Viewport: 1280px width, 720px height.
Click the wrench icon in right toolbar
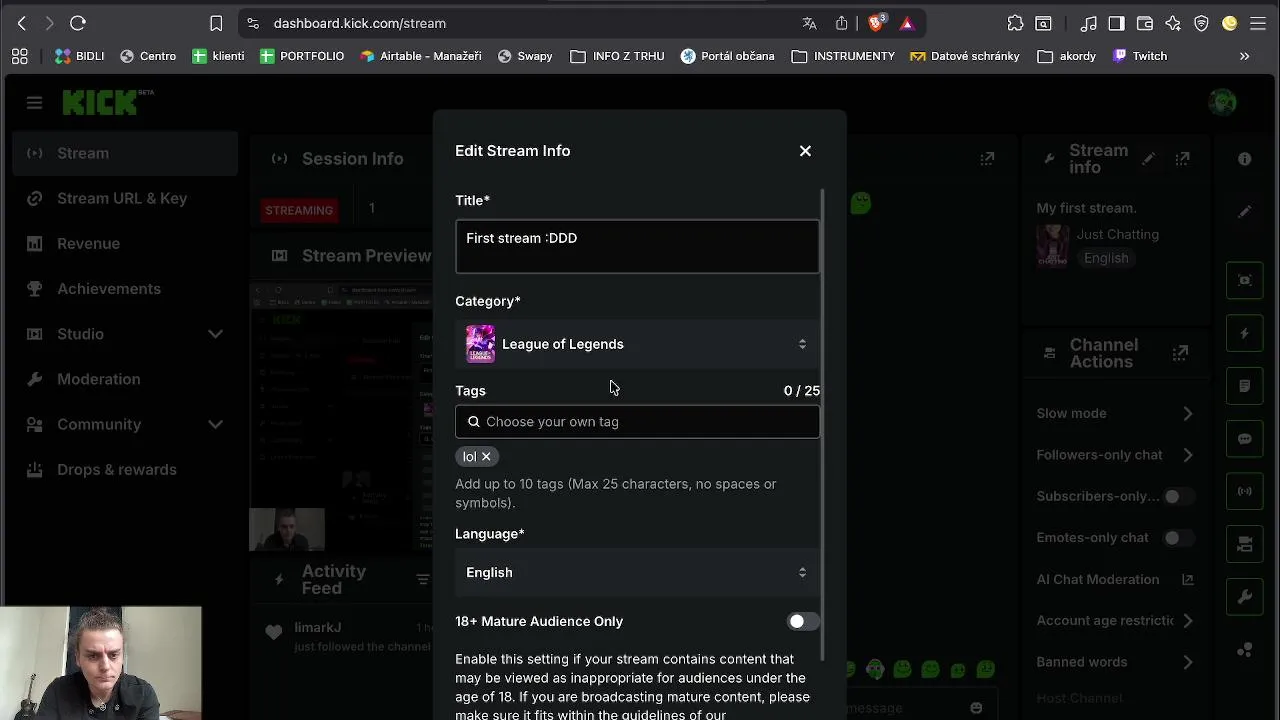tap(1245, 597)
